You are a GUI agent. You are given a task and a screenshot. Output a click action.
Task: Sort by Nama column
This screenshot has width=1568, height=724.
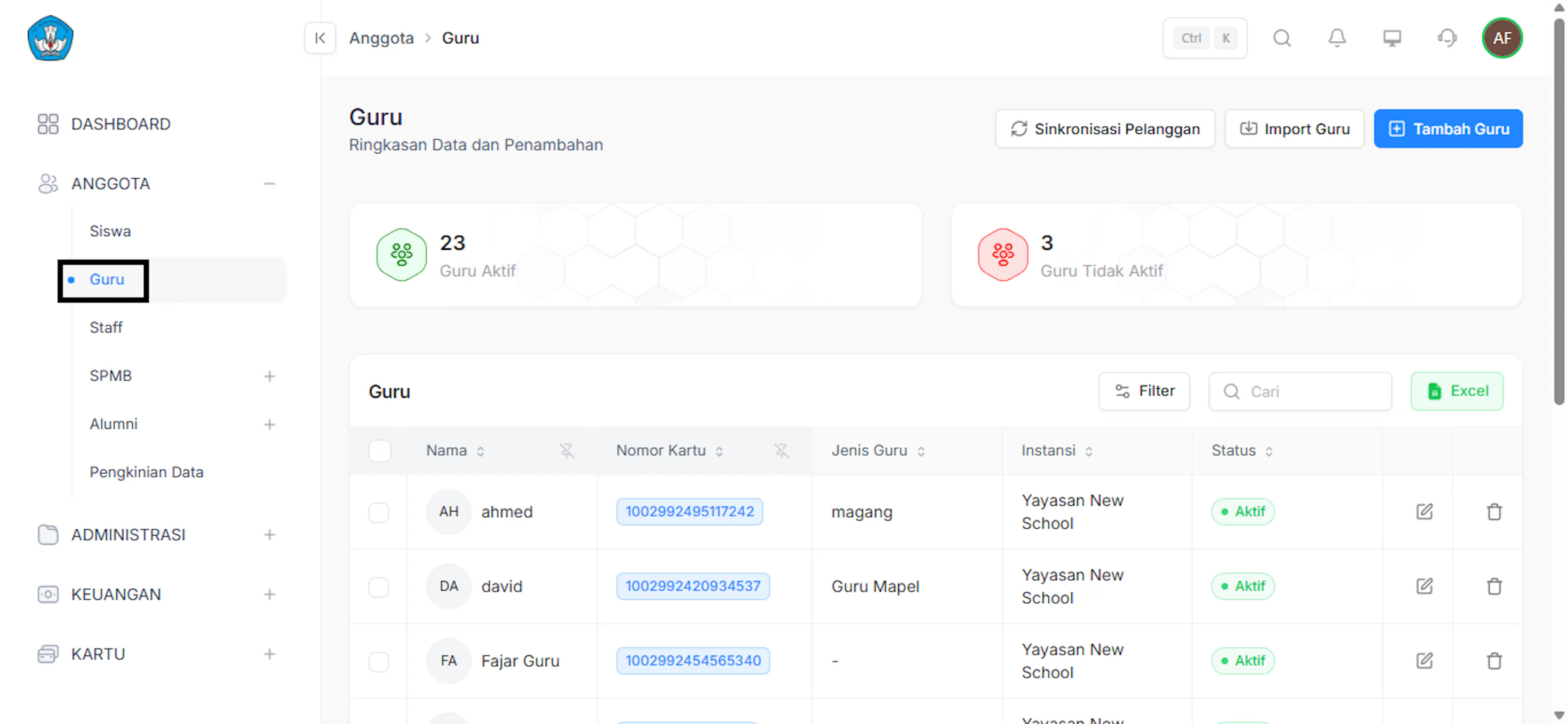point(480,451)
